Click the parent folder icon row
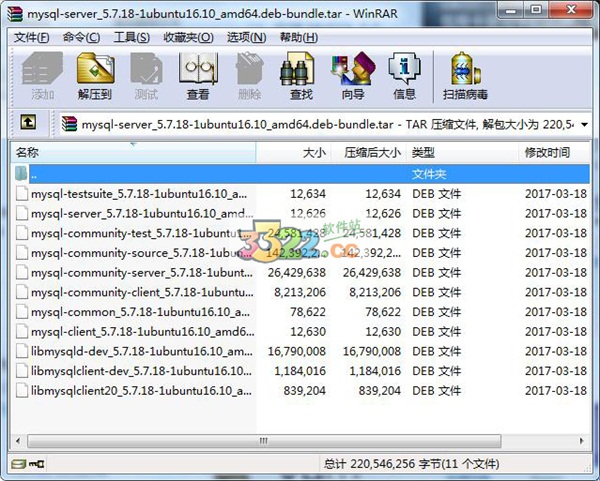This screenshot has width=600, height=481. tap(22, 174)
